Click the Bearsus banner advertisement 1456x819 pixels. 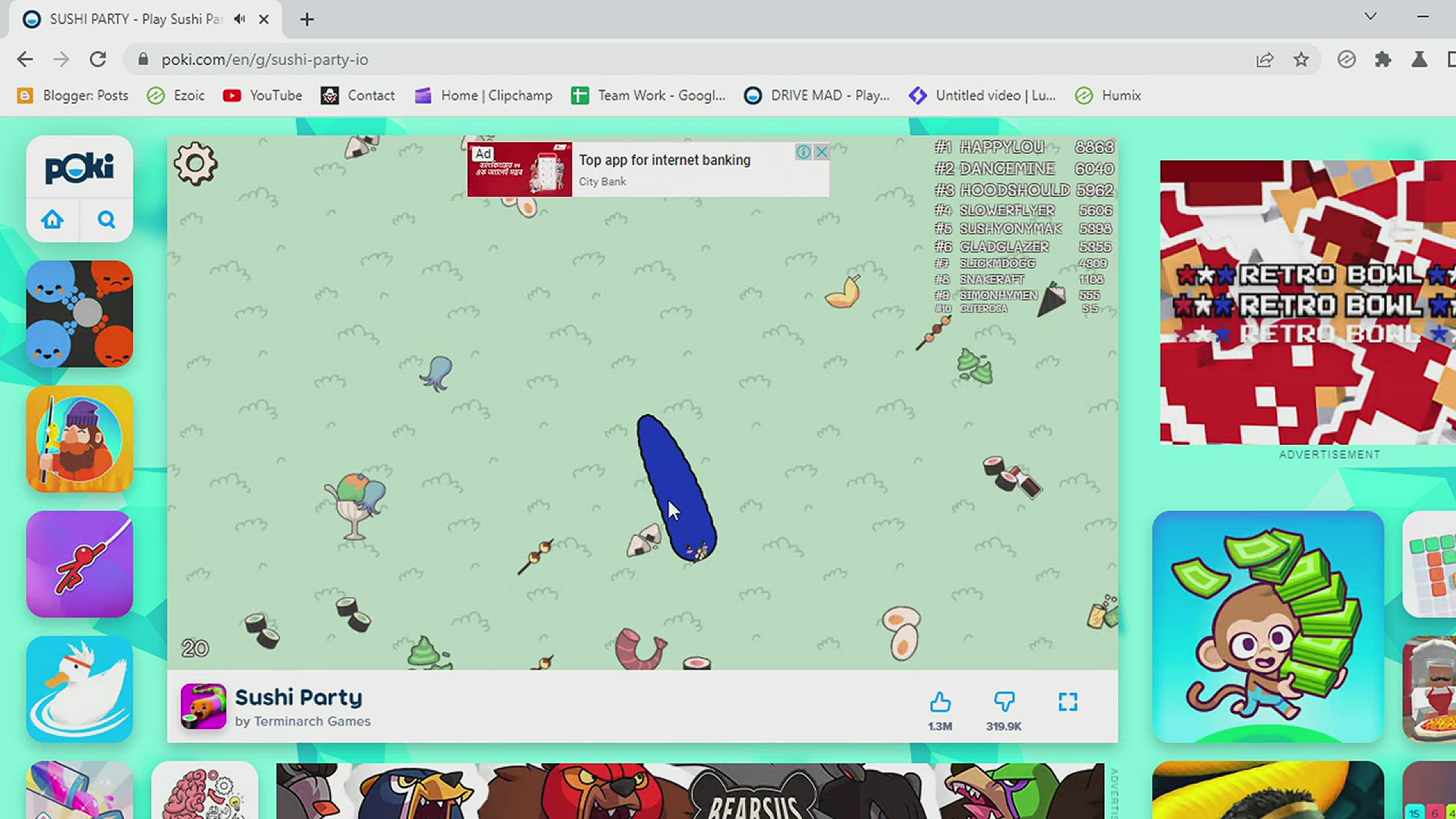690,791
